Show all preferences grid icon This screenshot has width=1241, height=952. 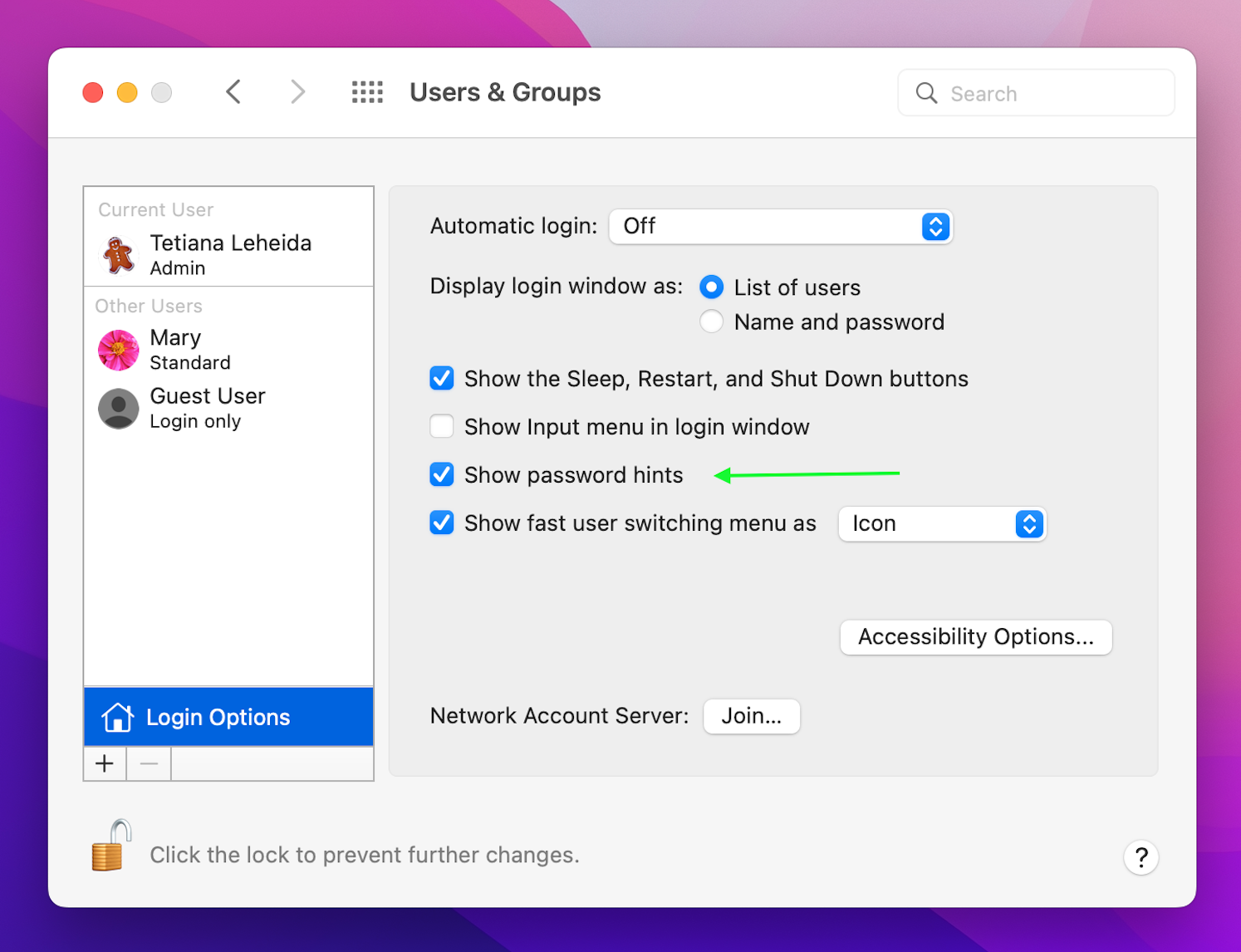(x=367, y=92)
